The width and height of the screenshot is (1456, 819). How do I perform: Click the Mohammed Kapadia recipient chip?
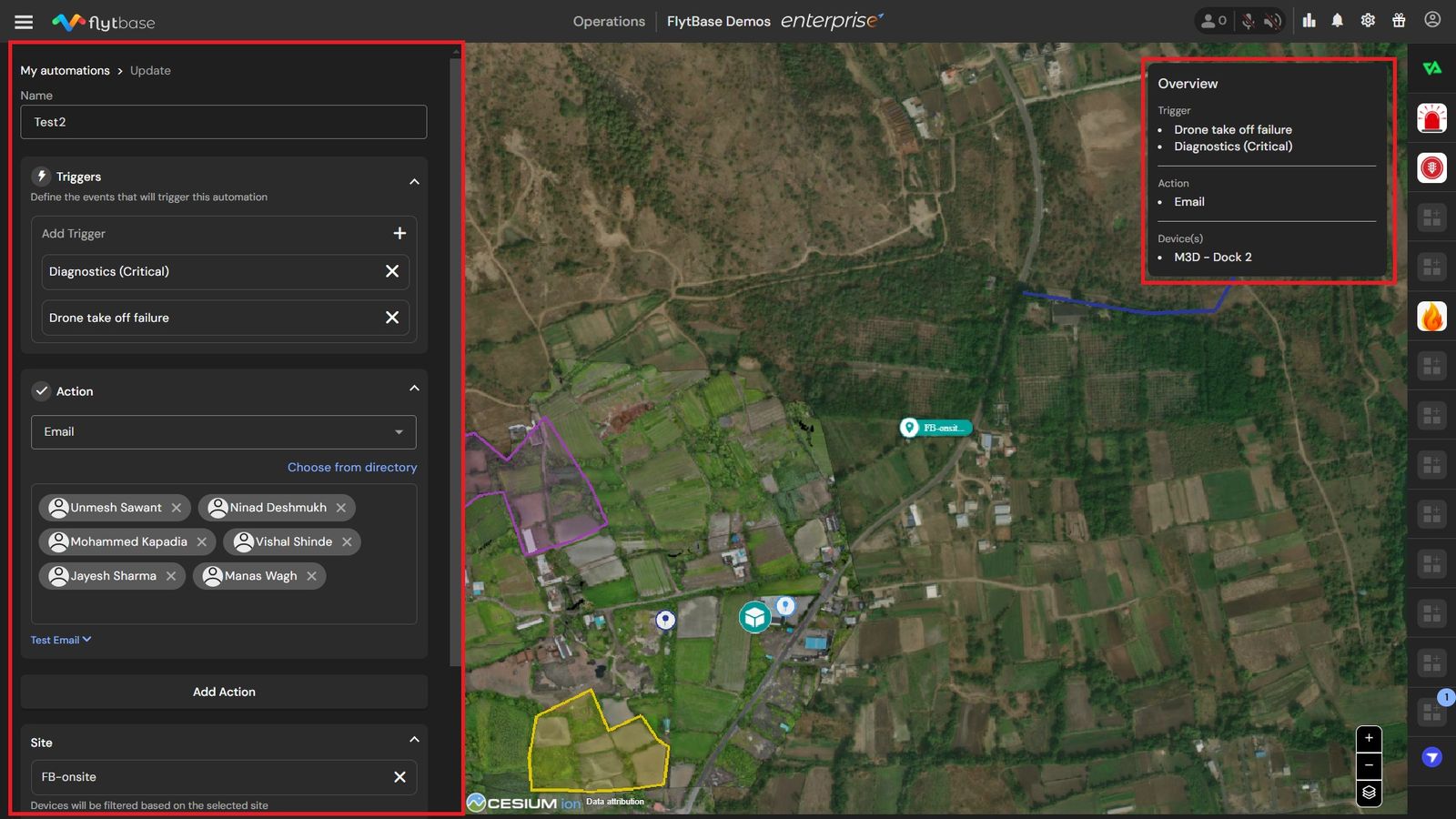(x=127, y=541)
